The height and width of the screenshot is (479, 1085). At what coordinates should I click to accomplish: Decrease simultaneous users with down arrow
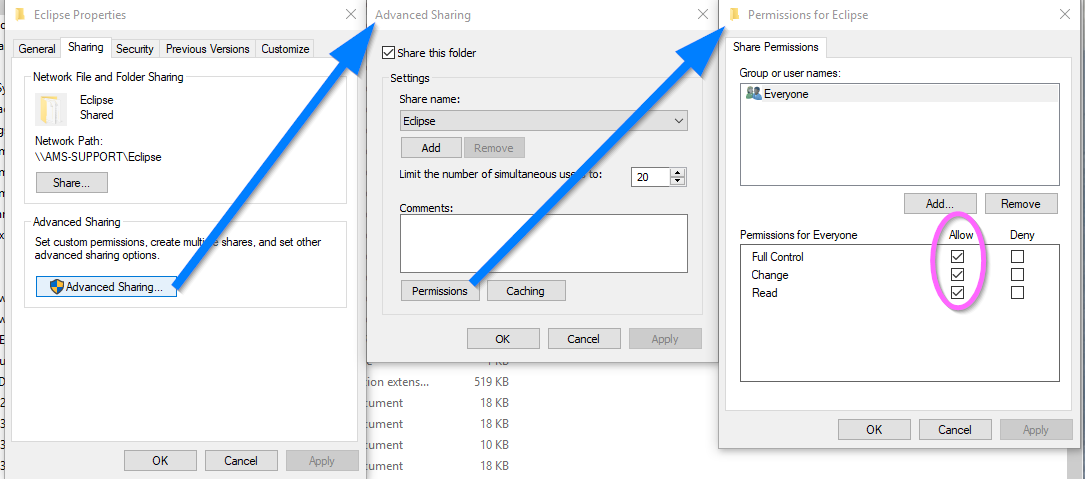coord(678,181)
